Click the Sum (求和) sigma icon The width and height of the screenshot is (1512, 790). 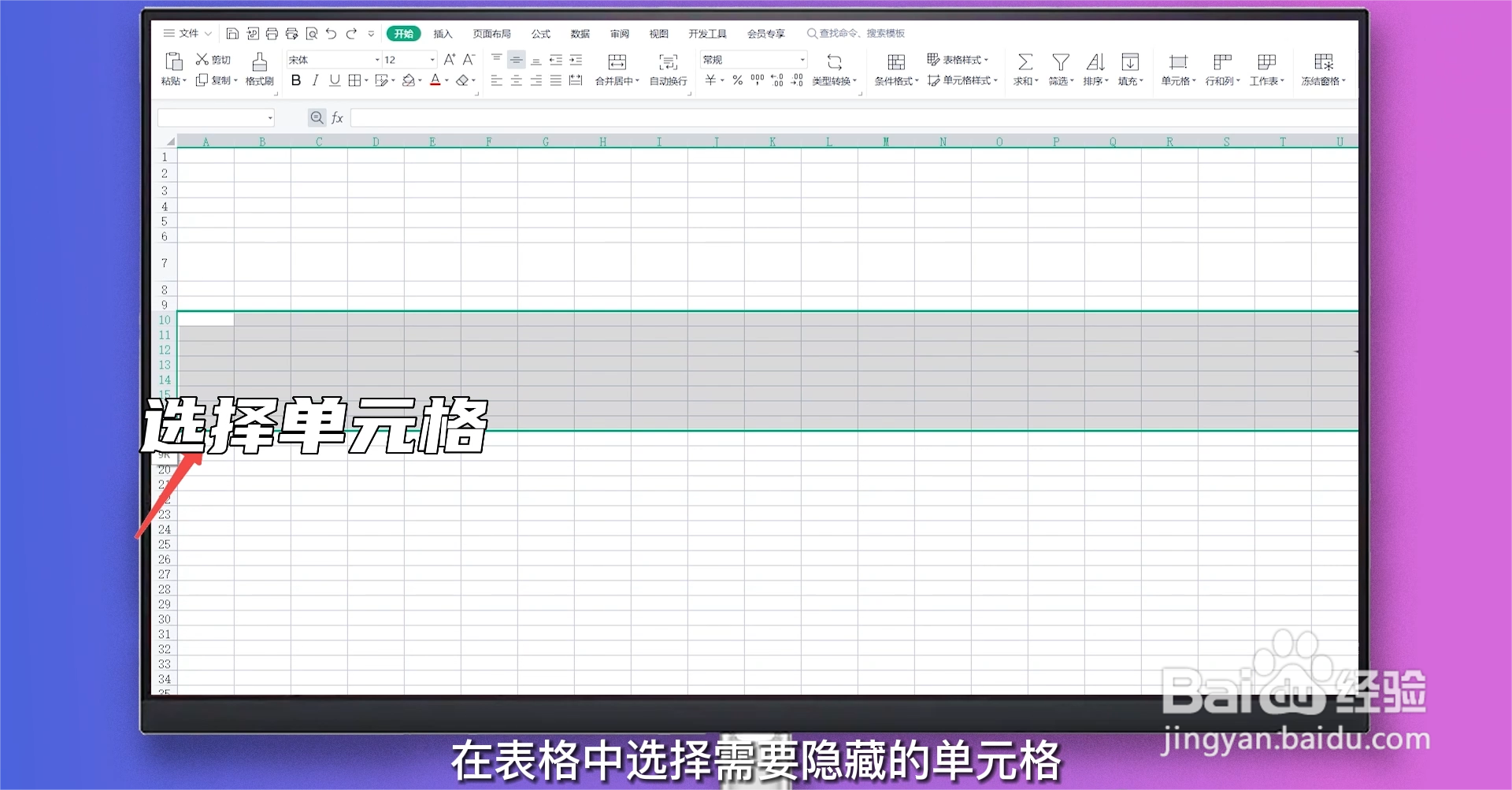coord(1025,62)
